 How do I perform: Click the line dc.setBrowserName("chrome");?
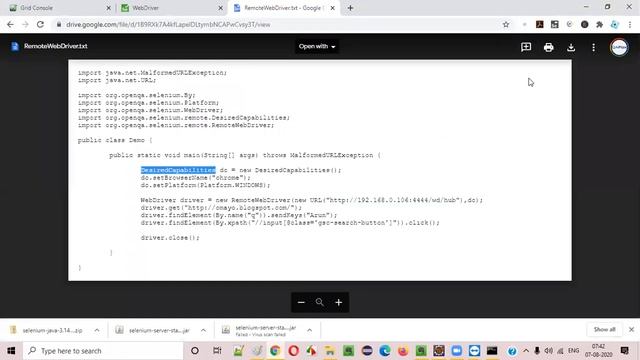pos(196,178)
